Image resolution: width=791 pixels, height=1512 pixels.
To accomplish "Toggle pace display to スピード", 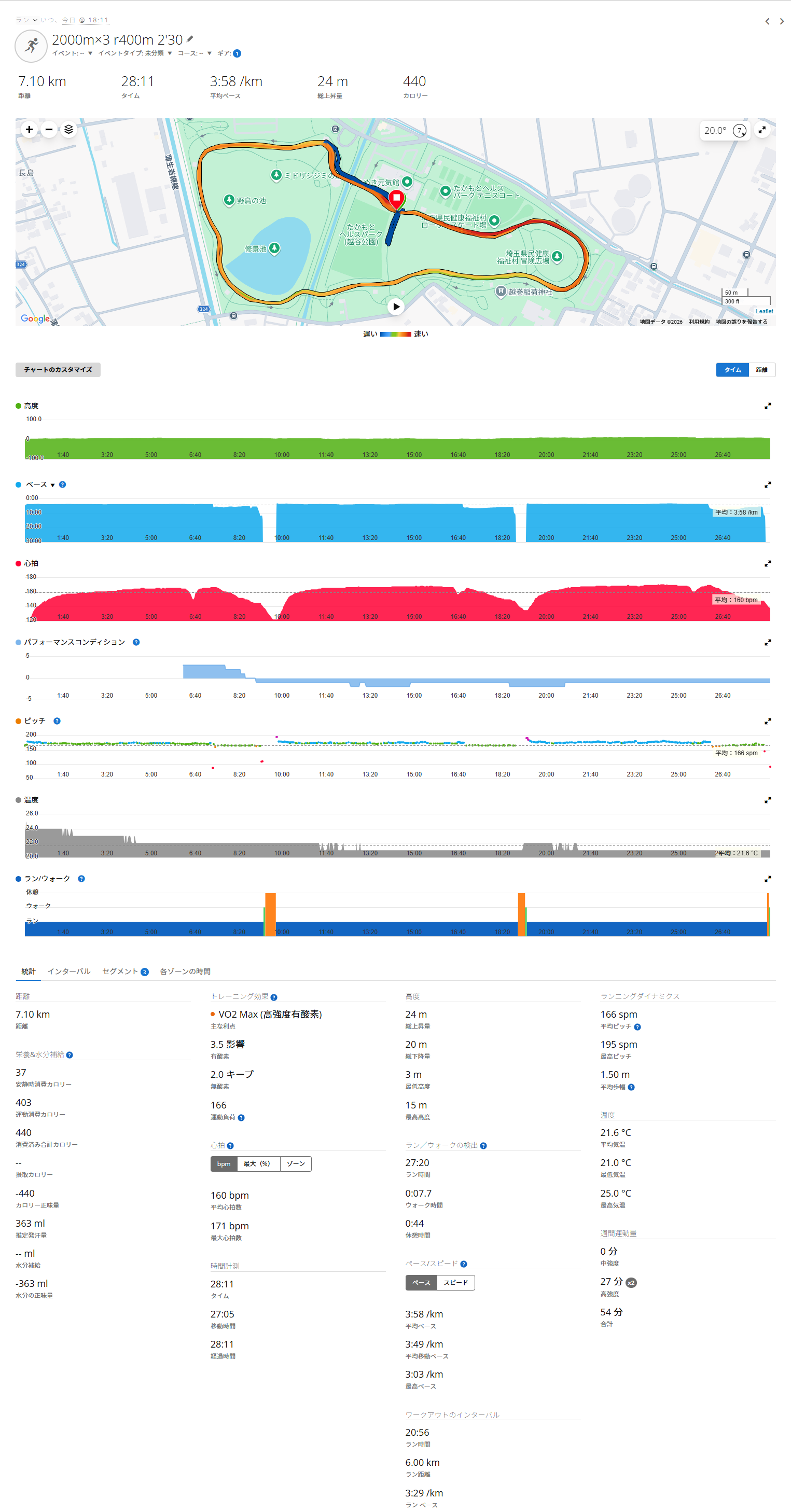I will (x=456, y=1283).
